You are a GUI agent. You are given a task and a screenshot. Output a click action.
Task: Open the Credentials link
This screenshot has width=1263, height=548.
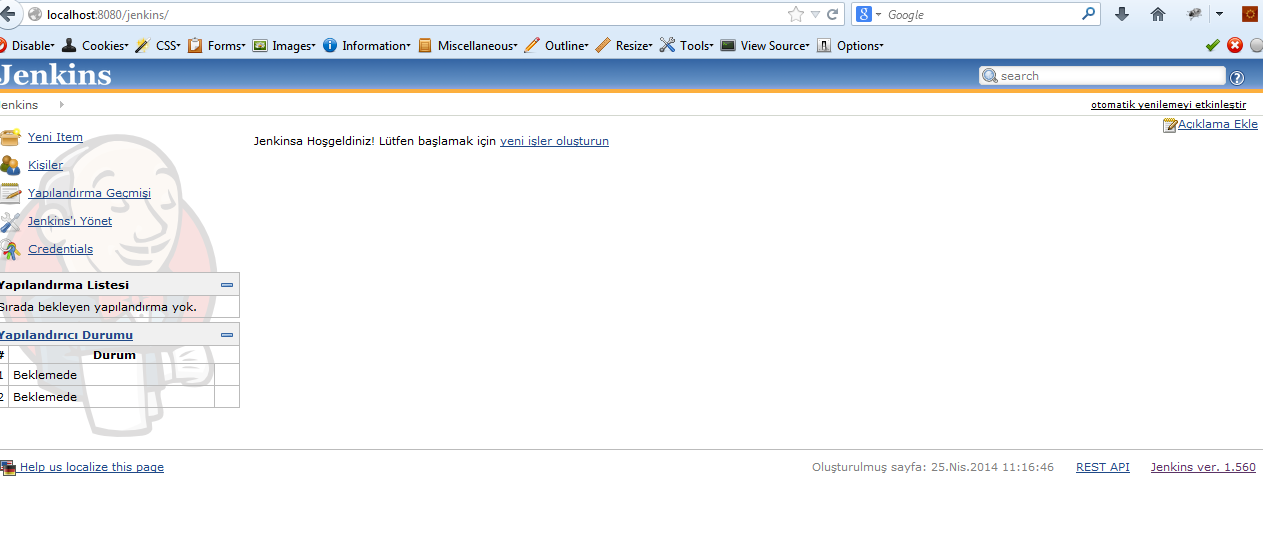[x=60, y=249]
